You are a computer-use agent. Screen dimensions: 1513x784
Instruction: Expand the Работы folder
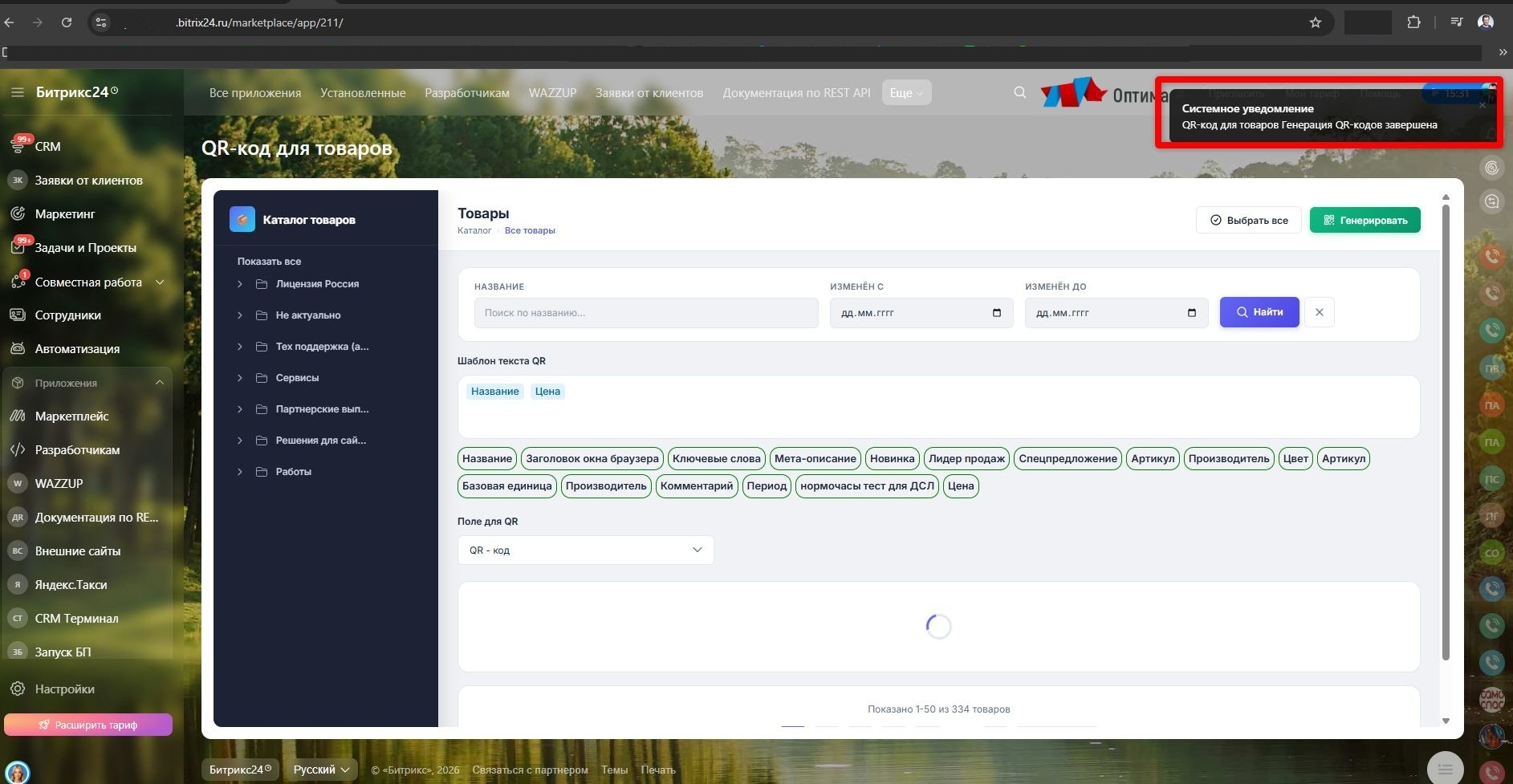point(239,472)
